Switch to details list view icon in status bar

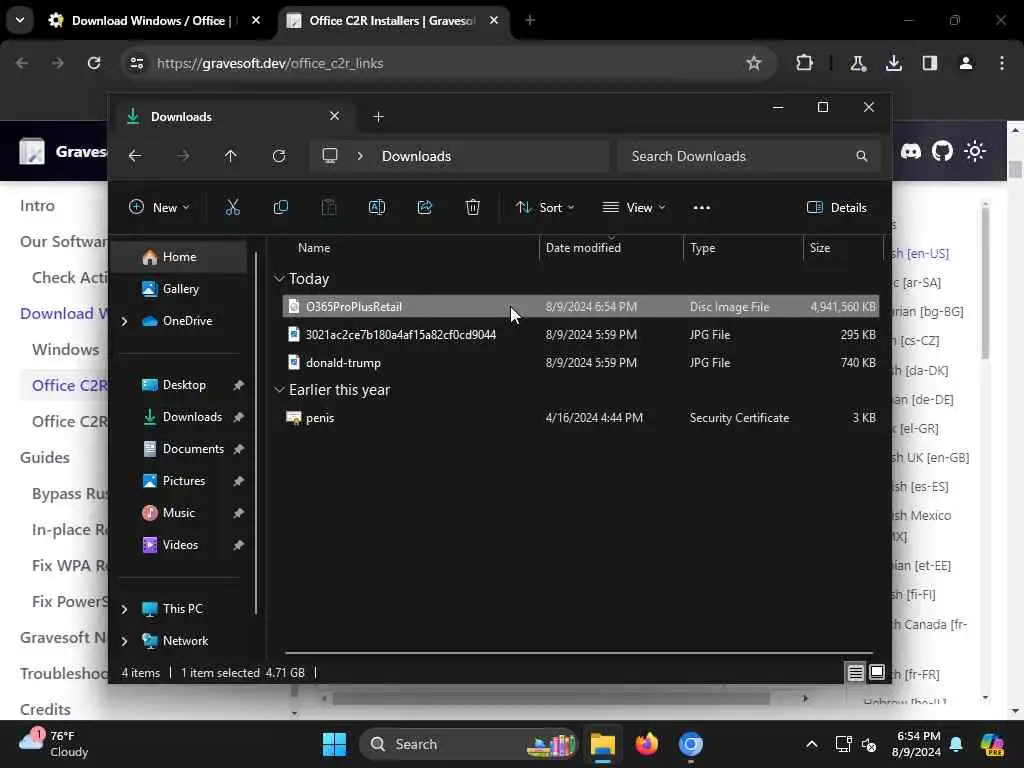point(856,672)
